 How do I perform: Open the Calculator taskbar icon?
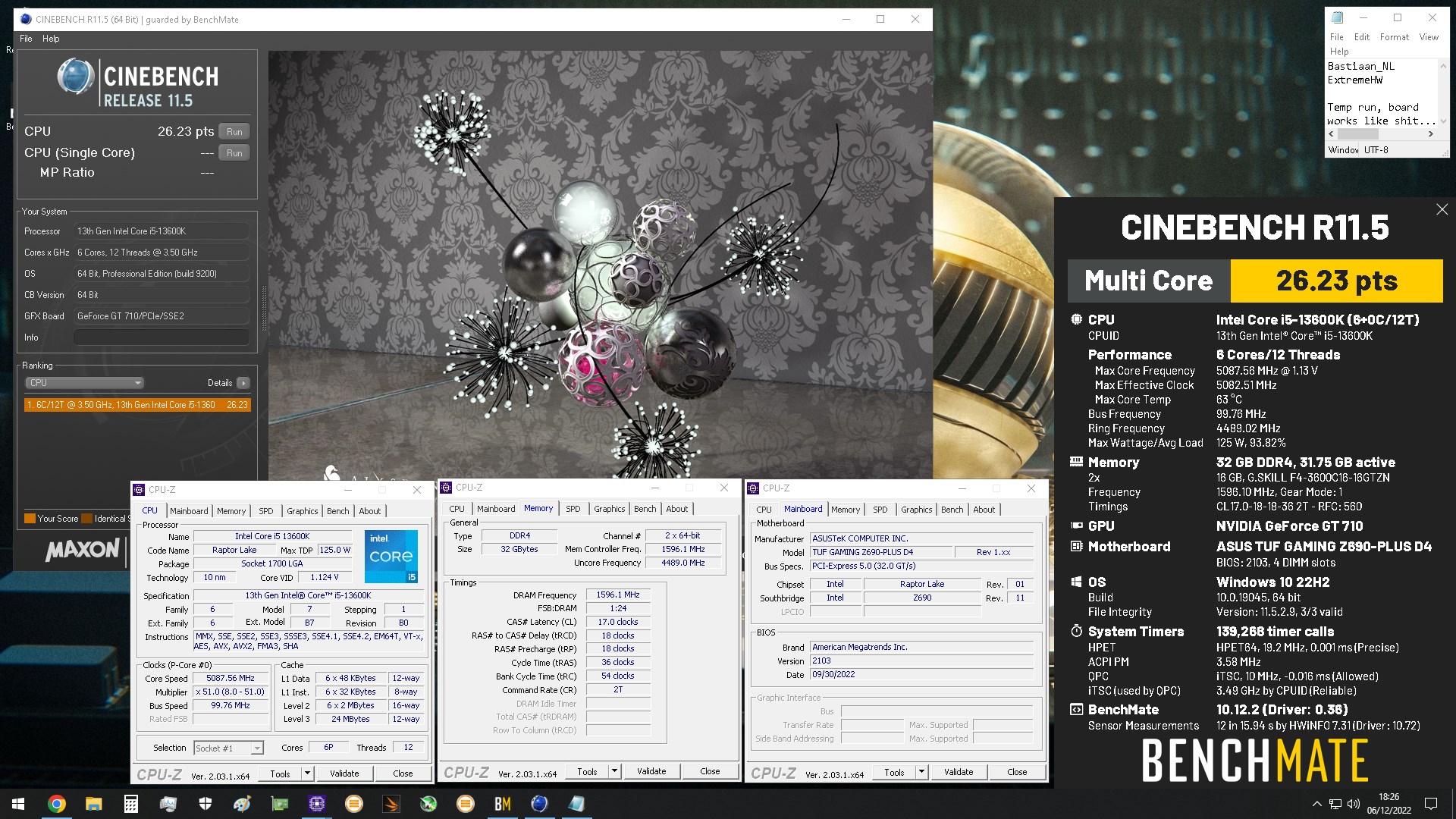130,804
